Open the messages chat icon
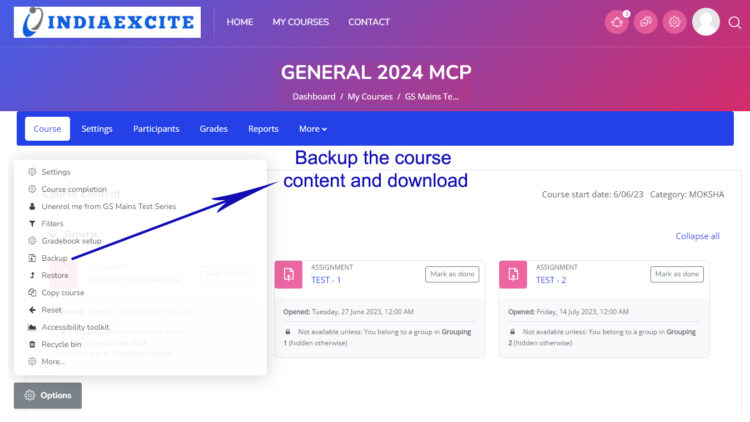 pyautogui.click(x=646, y=22)
